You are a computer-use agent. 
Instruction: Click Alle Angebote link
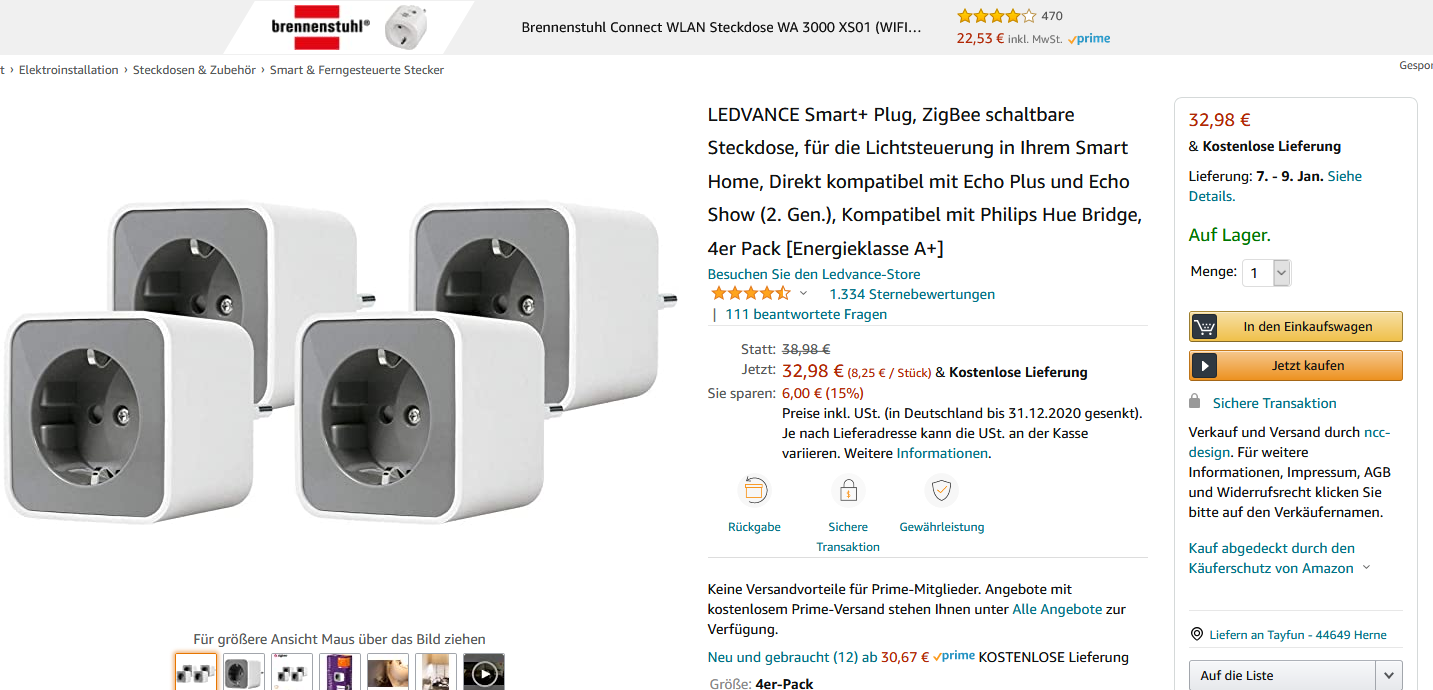coord(1057,609)
